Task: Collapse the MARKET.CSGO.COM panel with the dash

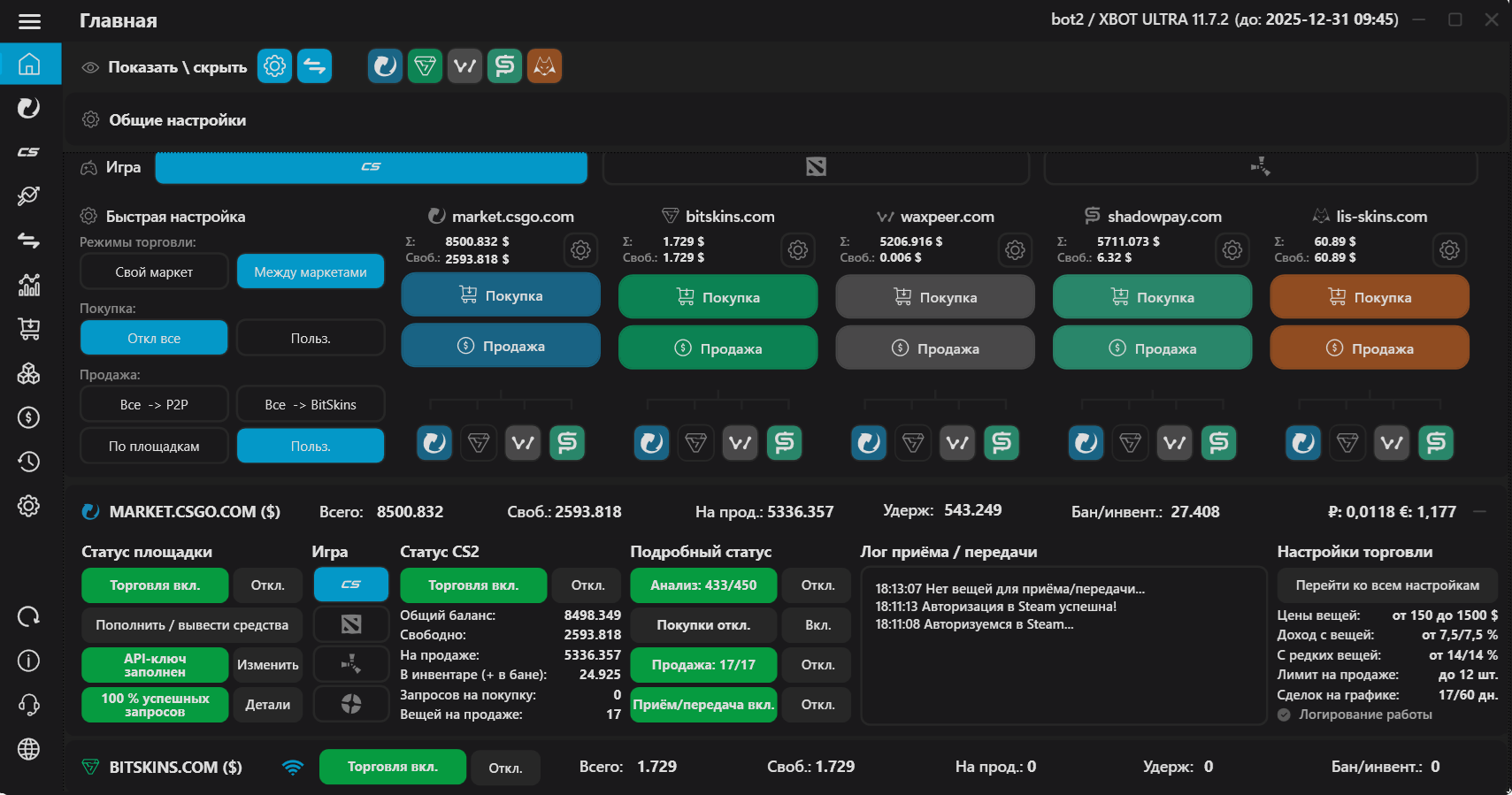Action: [x=1479, y=511]
